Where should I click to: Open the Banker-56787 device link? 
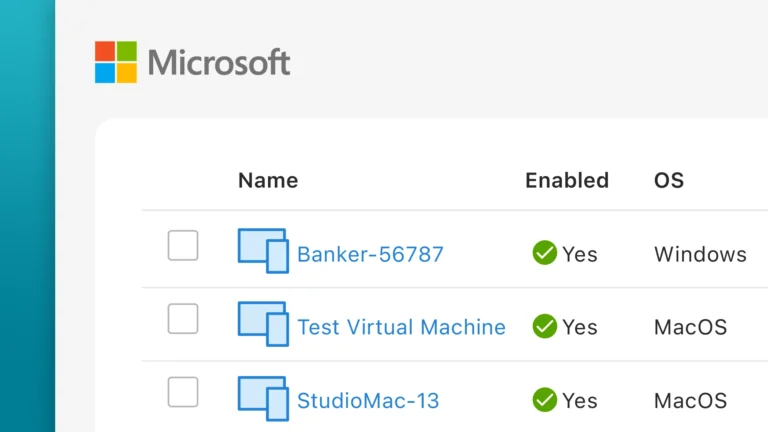click(370, 254)
